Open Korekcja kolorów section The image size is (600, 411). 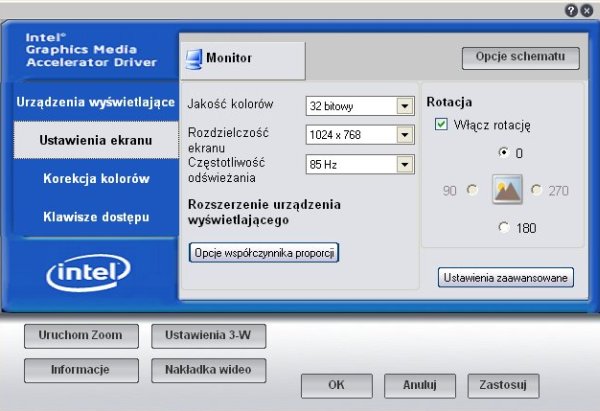(x=96, y=178)
